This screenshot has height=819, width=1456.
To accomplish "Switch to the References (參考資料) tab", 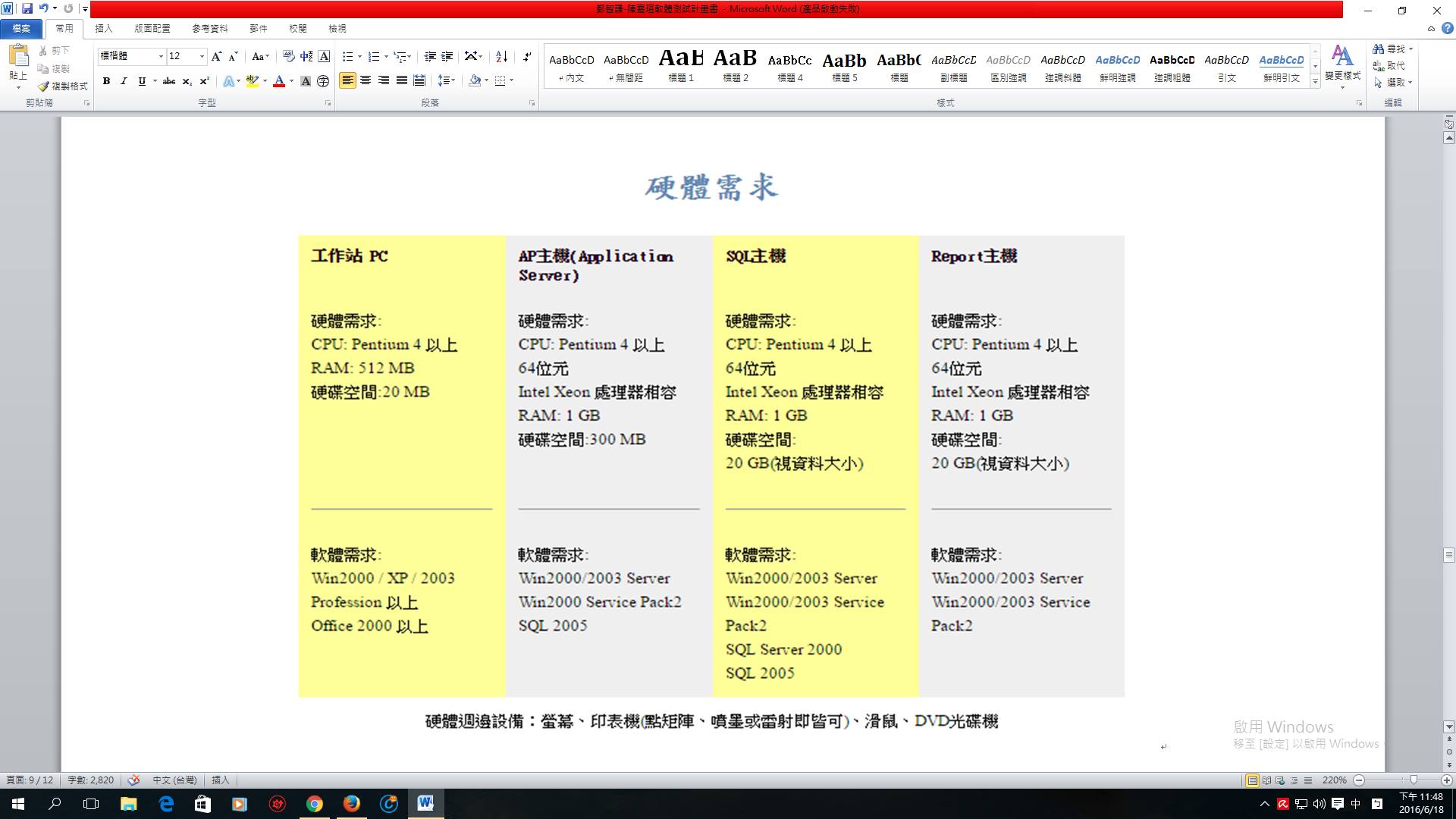I will (209, 28).
